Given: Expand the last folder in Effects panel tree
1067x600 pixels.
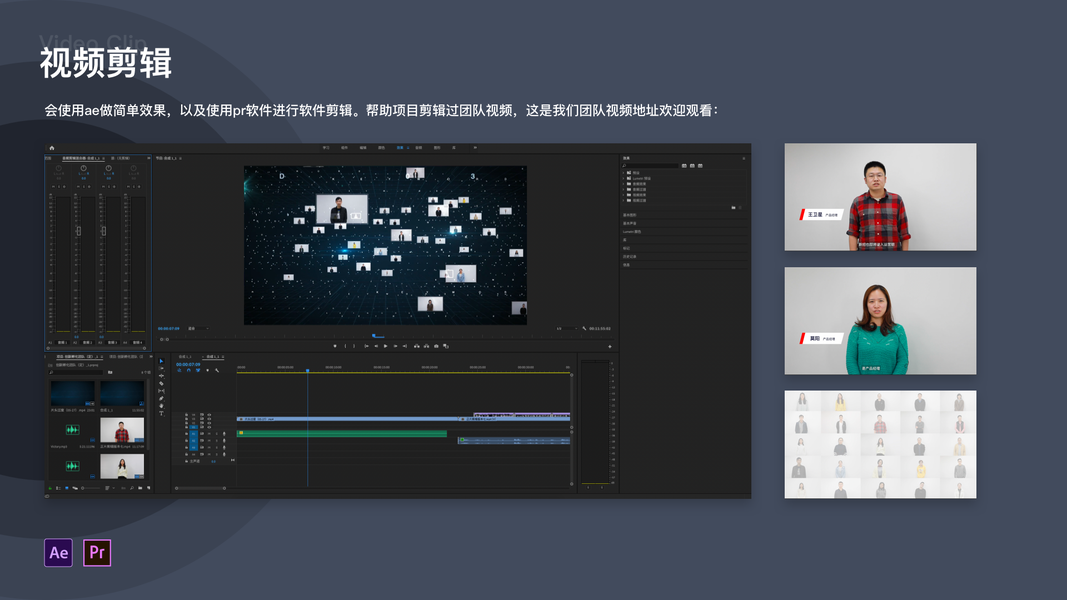Looking at the screenshot, I should pos(623,201).
